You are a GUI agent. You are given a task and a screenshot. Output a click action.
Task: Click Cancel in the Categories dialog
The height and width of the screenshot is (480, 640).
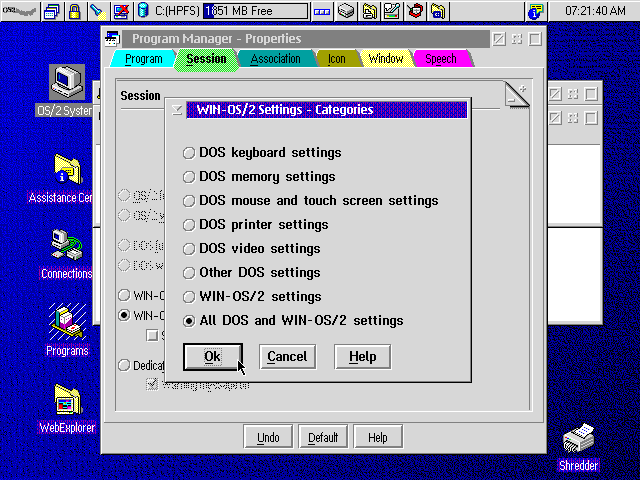click(287, 357)
